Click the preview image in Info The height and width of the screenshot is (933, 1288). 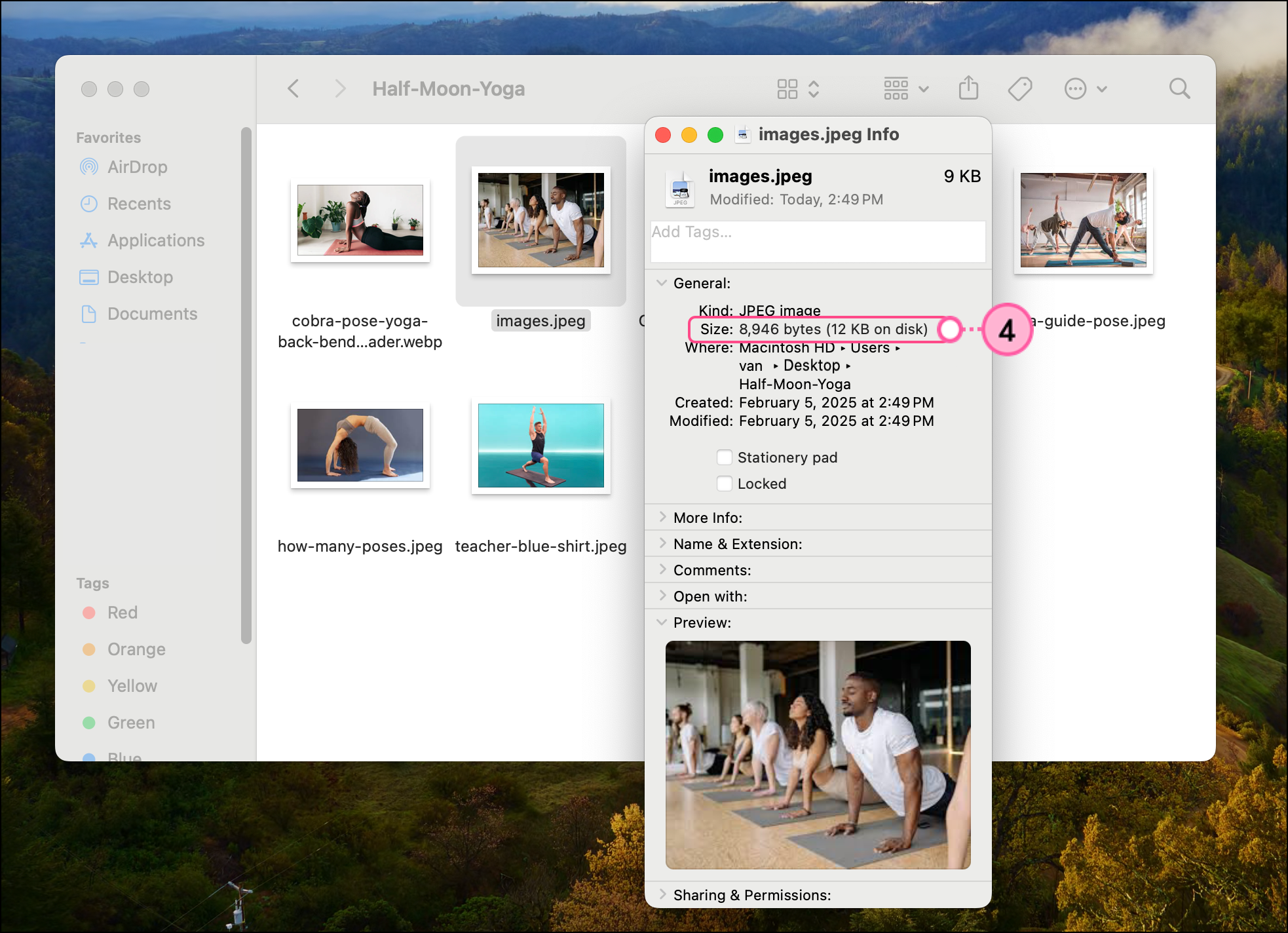[x=818, y=755]
